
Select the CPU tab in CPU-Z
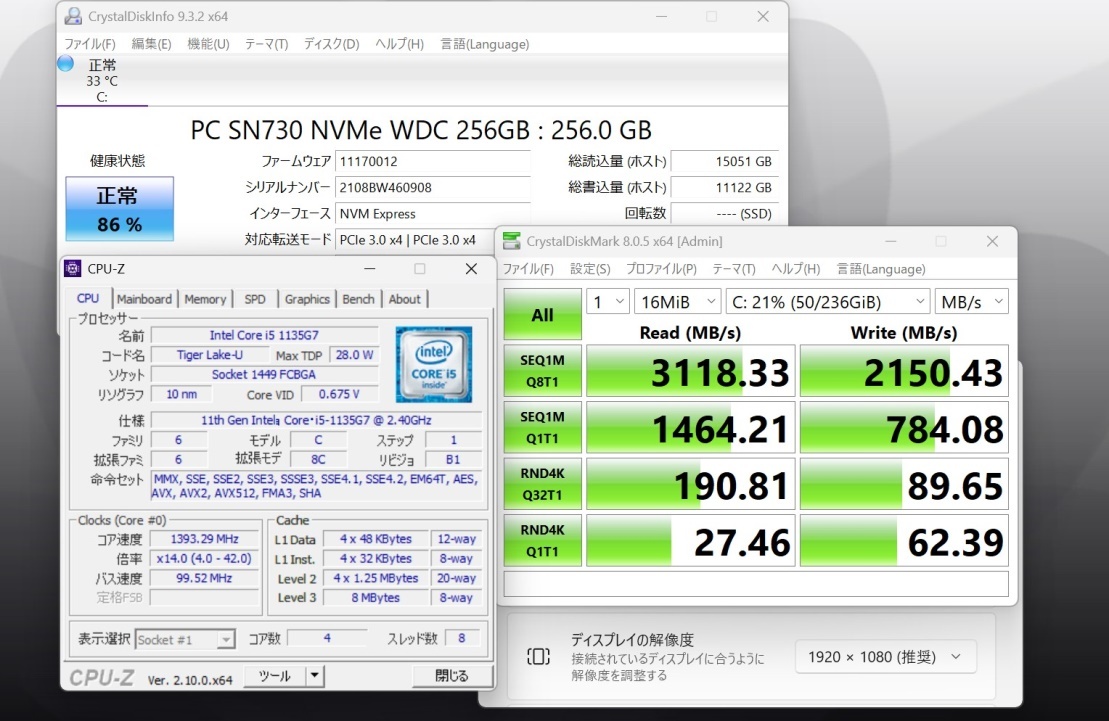pos(88,299)
